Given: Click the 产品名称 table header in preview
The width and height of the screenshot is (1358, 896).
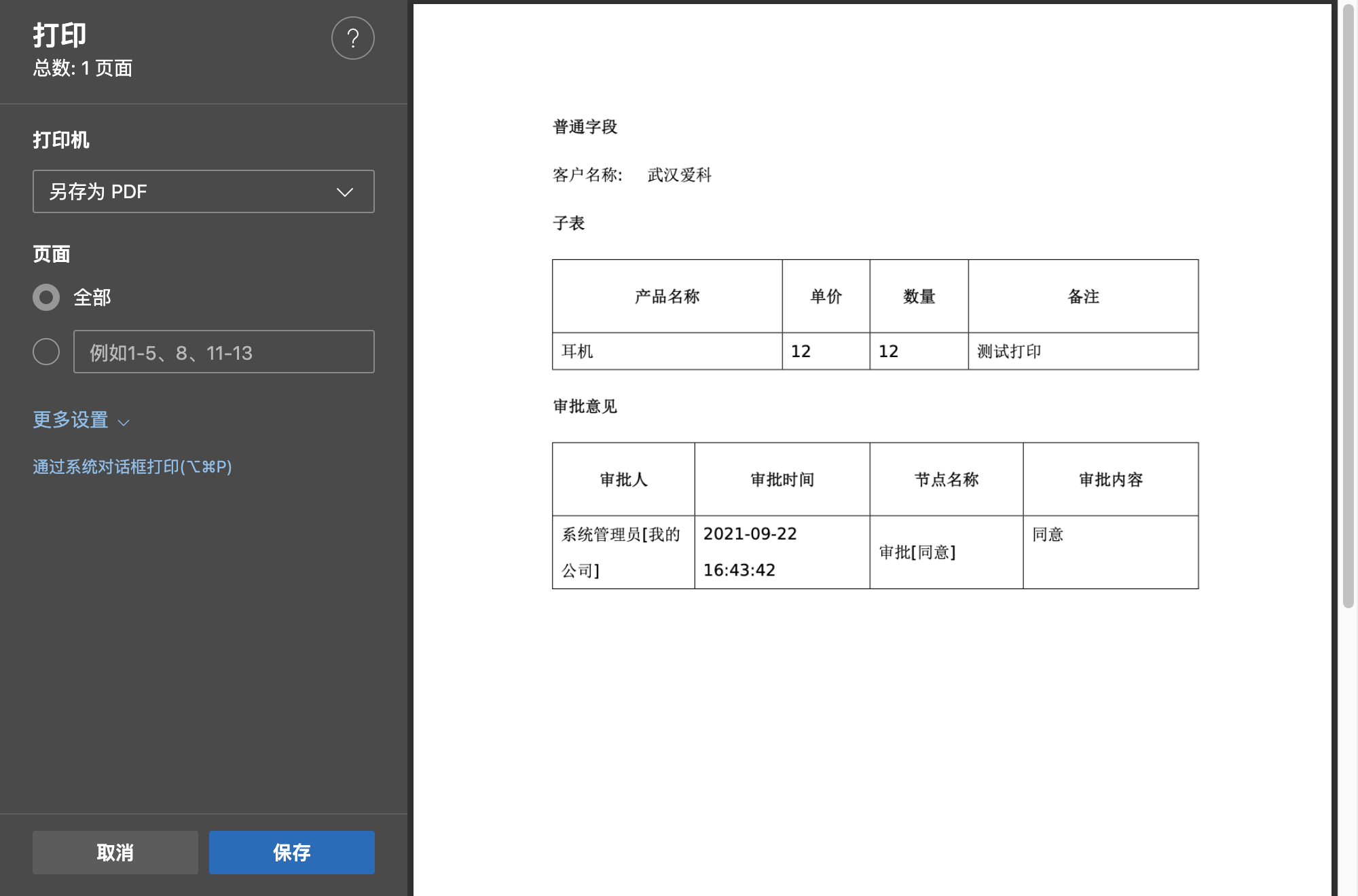Looking at the screenshot, I should [667, 297].
